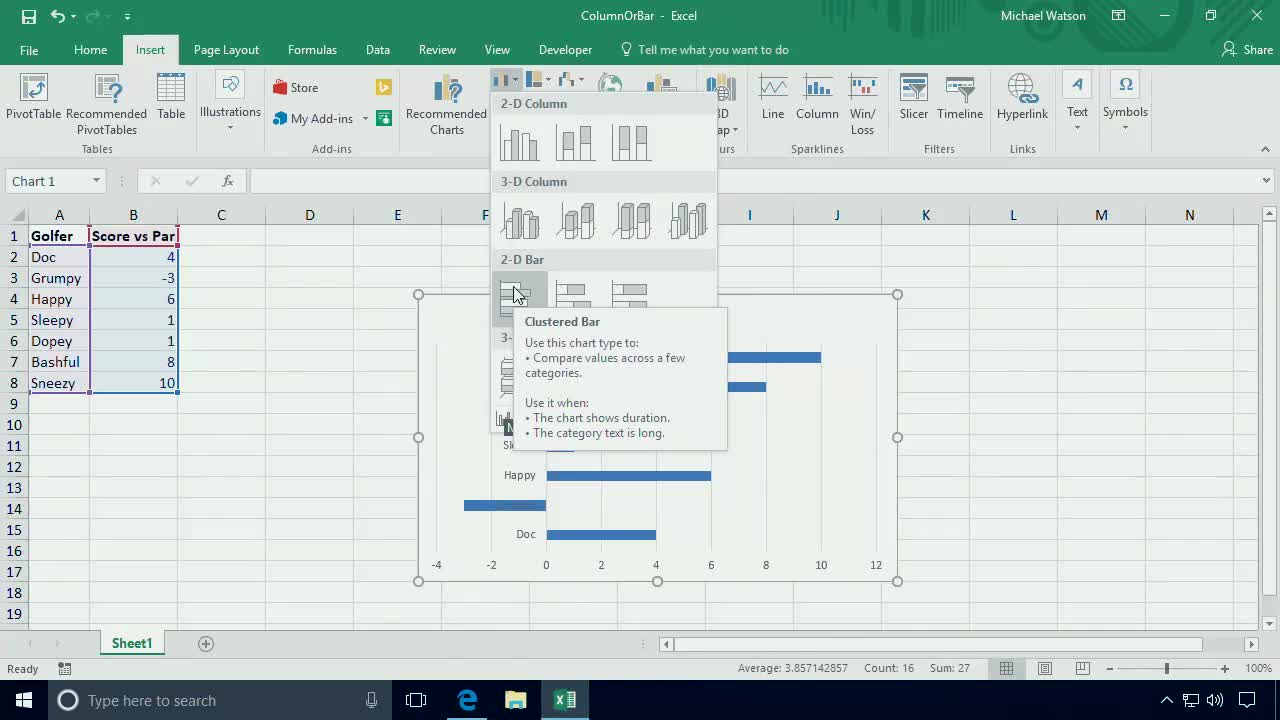
Task: Select the Sheet1 tab at the bottom
Action: [x=131, y=643]
